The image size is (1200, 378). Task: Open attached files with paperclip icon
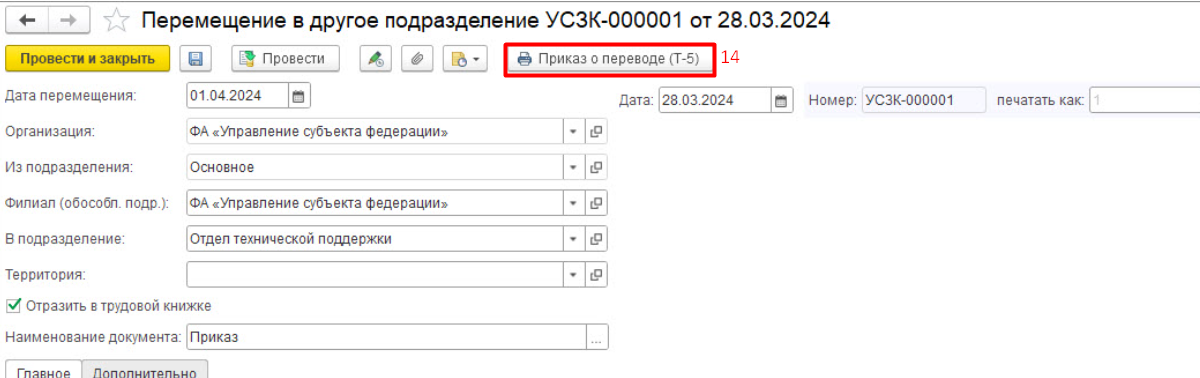pos(417,59)
